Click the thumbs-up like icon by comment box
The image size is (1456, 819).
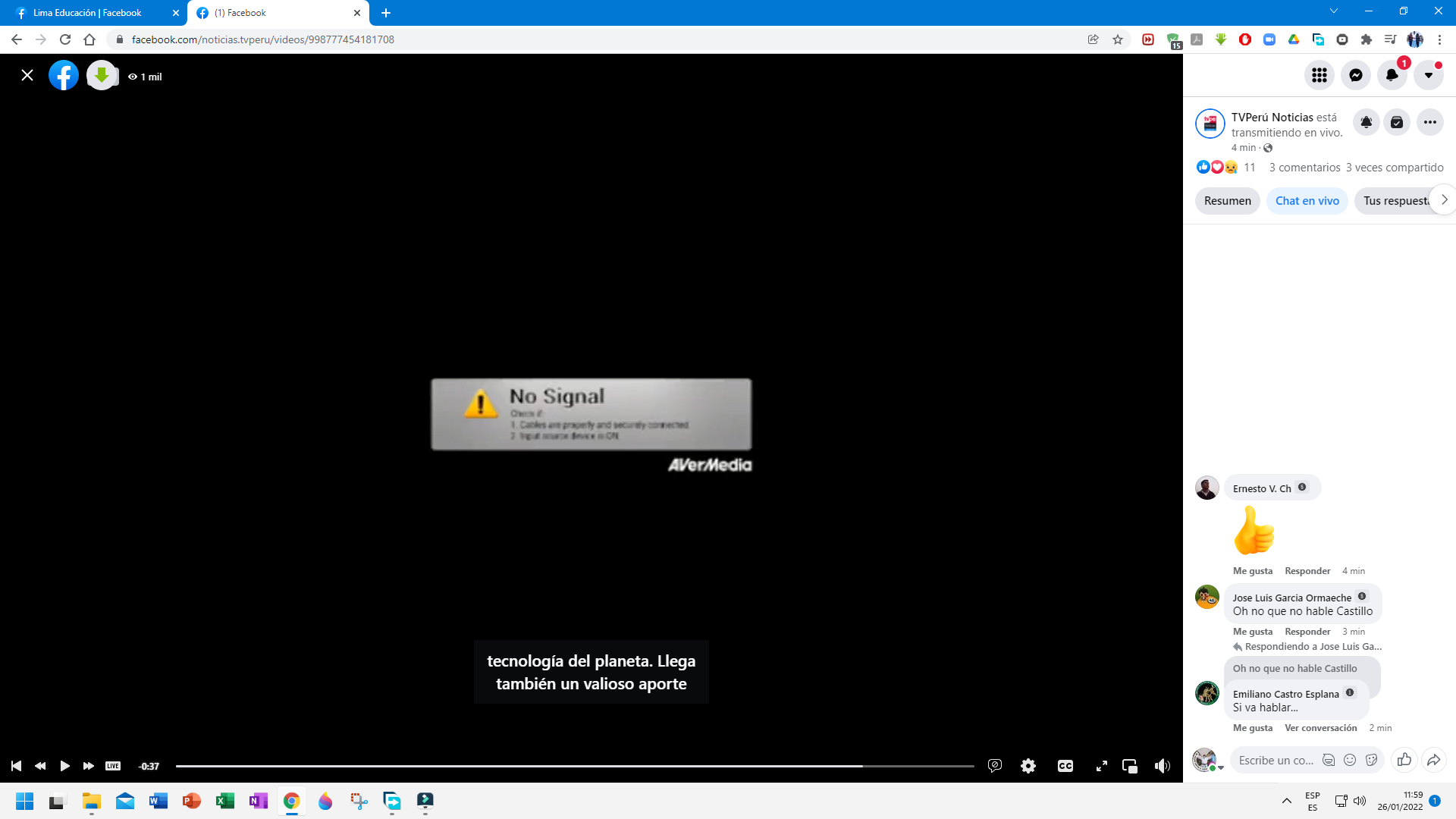1404,760
